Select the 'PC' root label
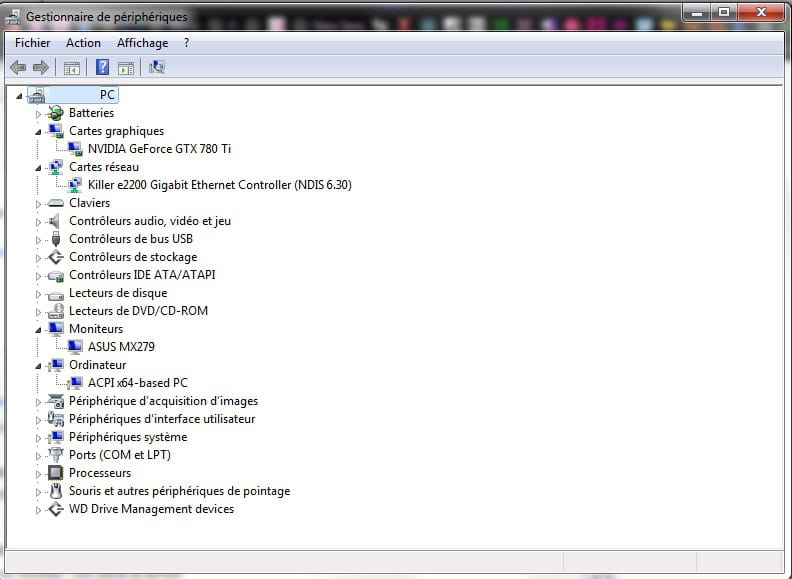 107,95
